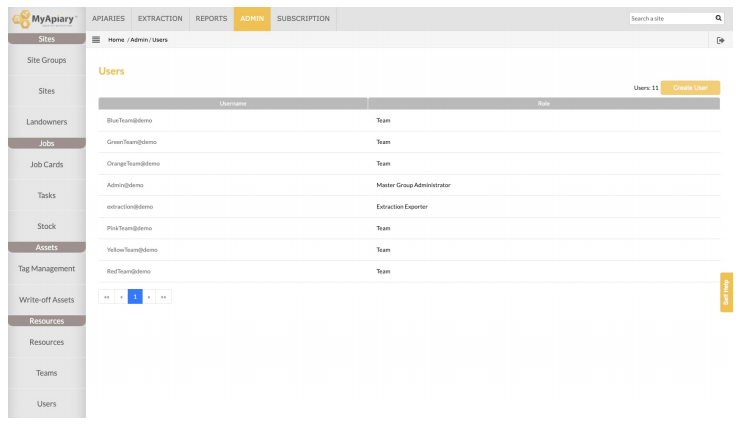Open Tasks in sidebar
The image size is (748, 426).
[47, 195]
